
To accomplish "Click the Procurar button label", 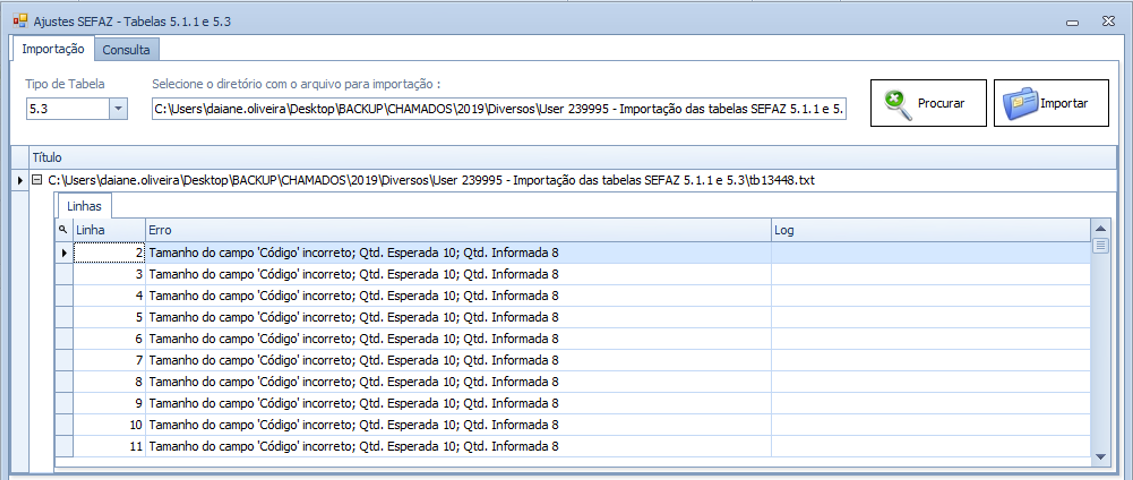I will (x=941, y=104).
